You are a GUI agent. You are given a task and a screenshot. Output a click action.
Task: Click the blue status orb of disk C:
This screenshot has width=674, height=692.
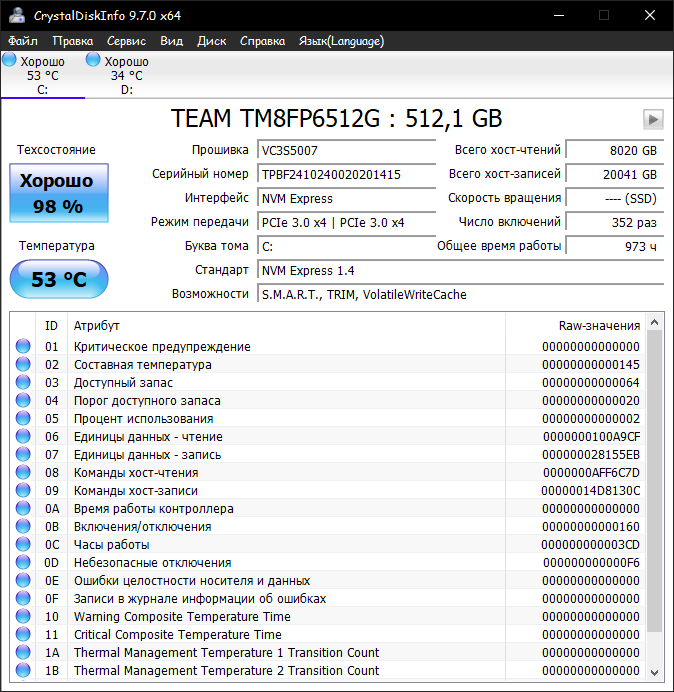tap(9, 60)
